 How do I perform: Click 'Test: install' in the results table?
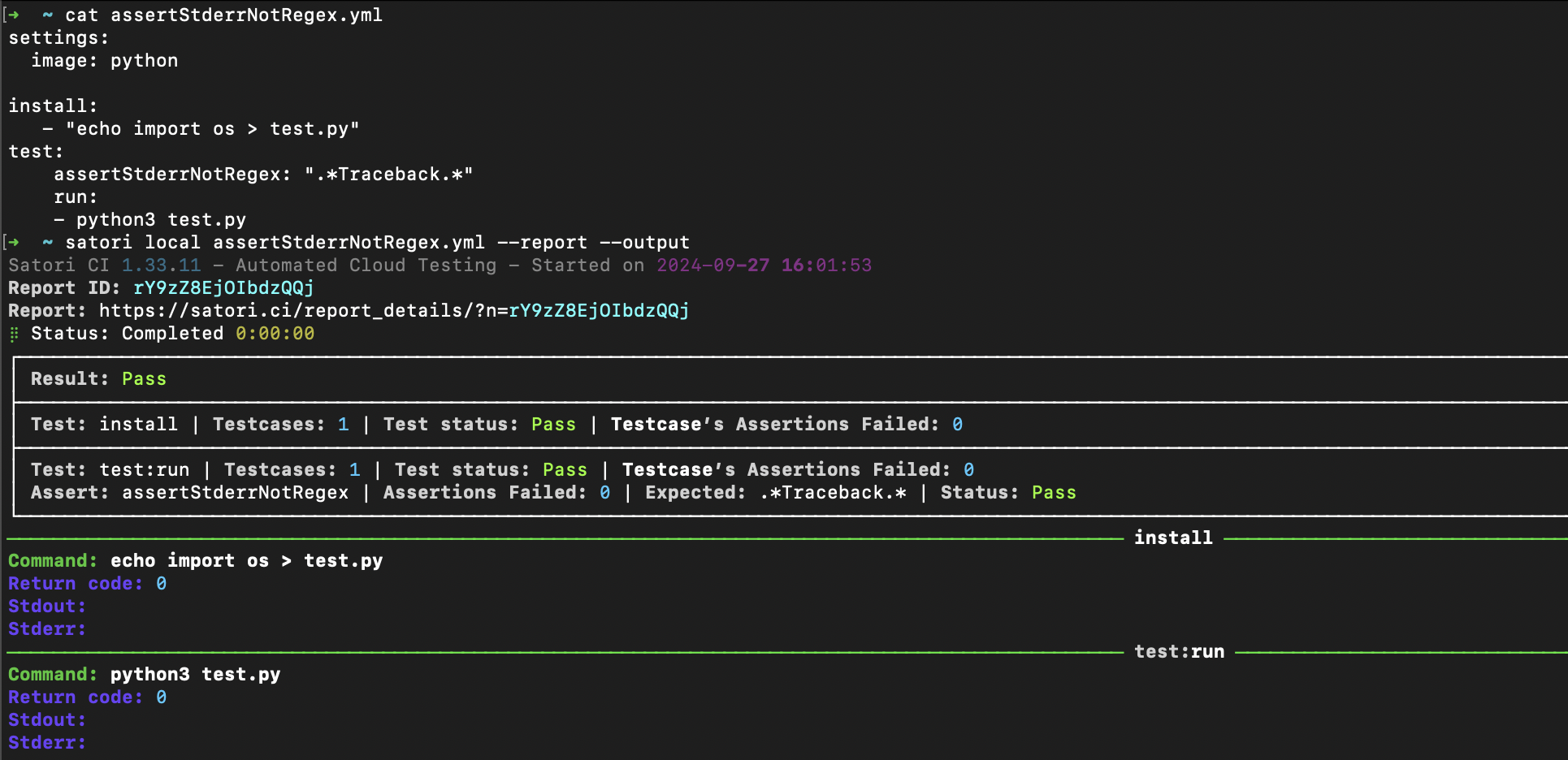104,425
